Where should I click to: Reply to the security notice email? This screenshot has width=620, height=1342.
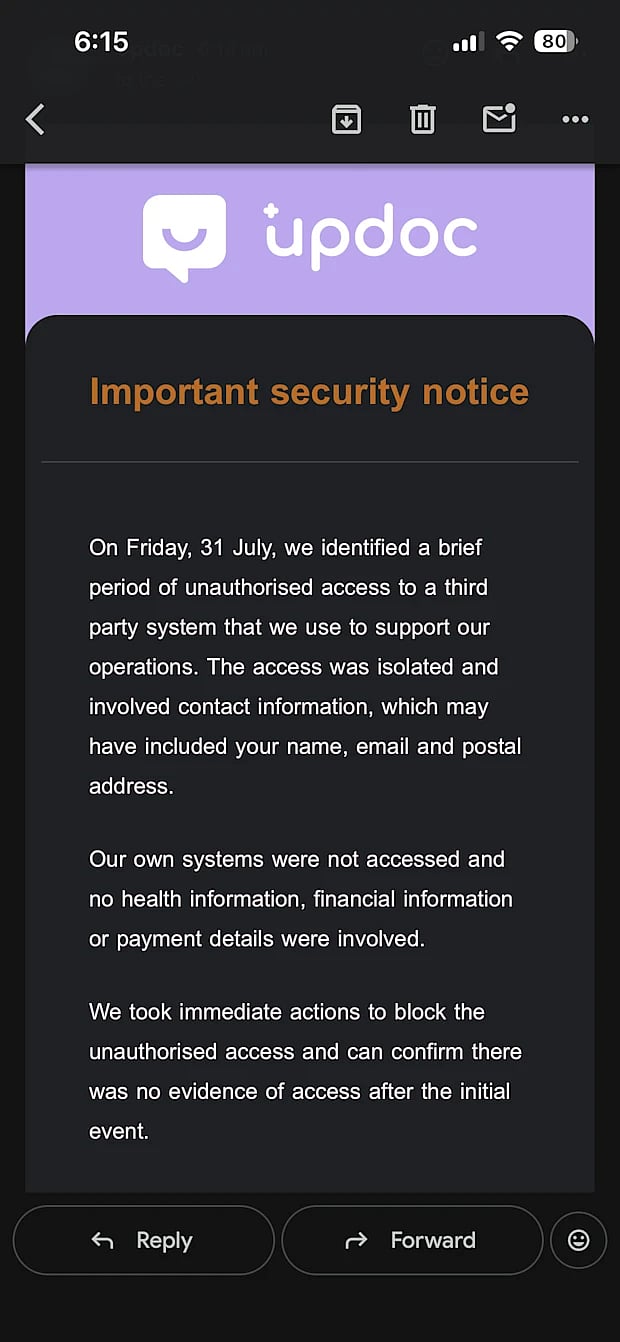[x=143, y=1240]
